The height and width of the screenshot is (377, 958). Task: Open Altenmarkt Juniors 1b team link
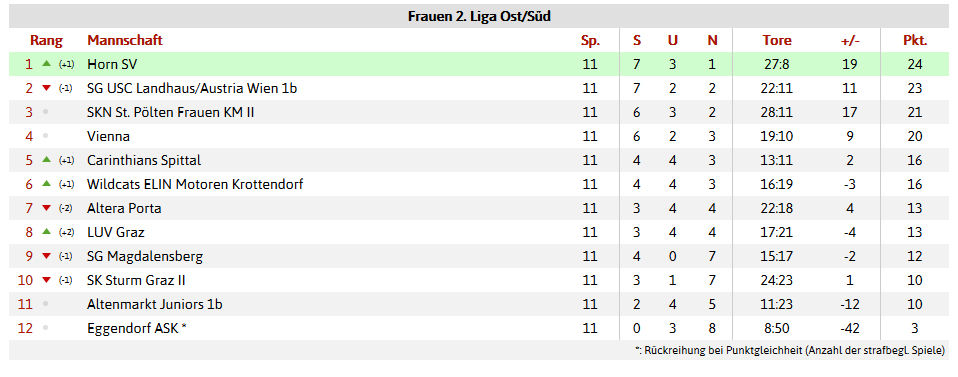coord(155,304)
